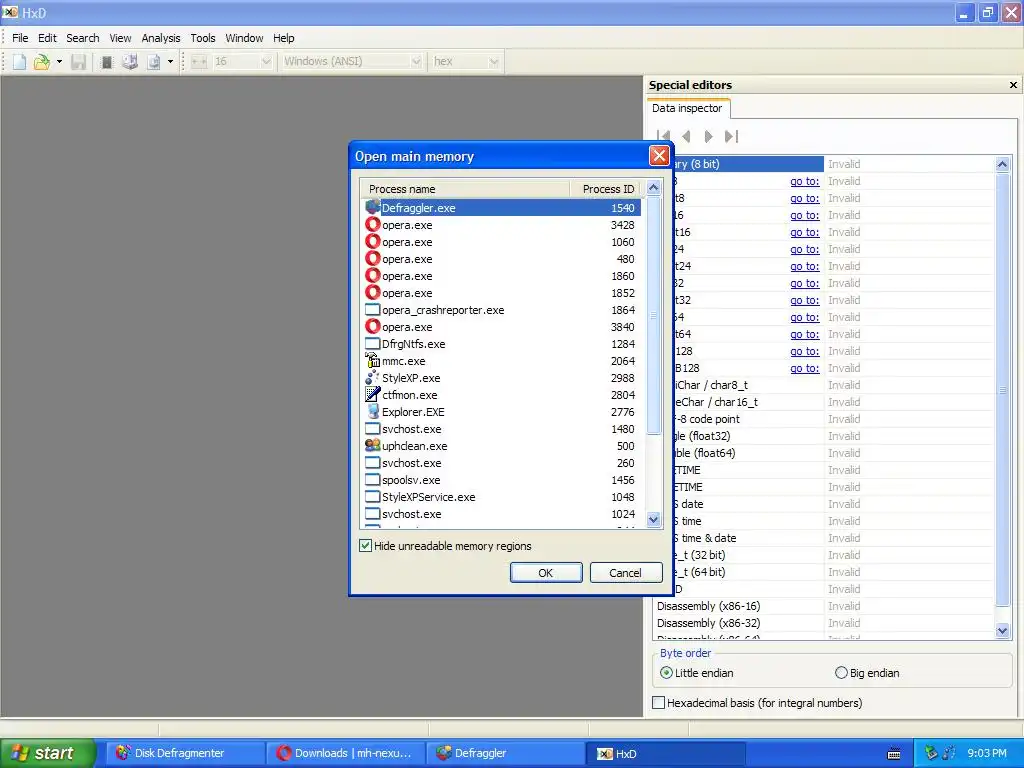This screenshot has width=1024, height=768.
Task: Go to last byte in Data inspector
Action: point(731,136)
